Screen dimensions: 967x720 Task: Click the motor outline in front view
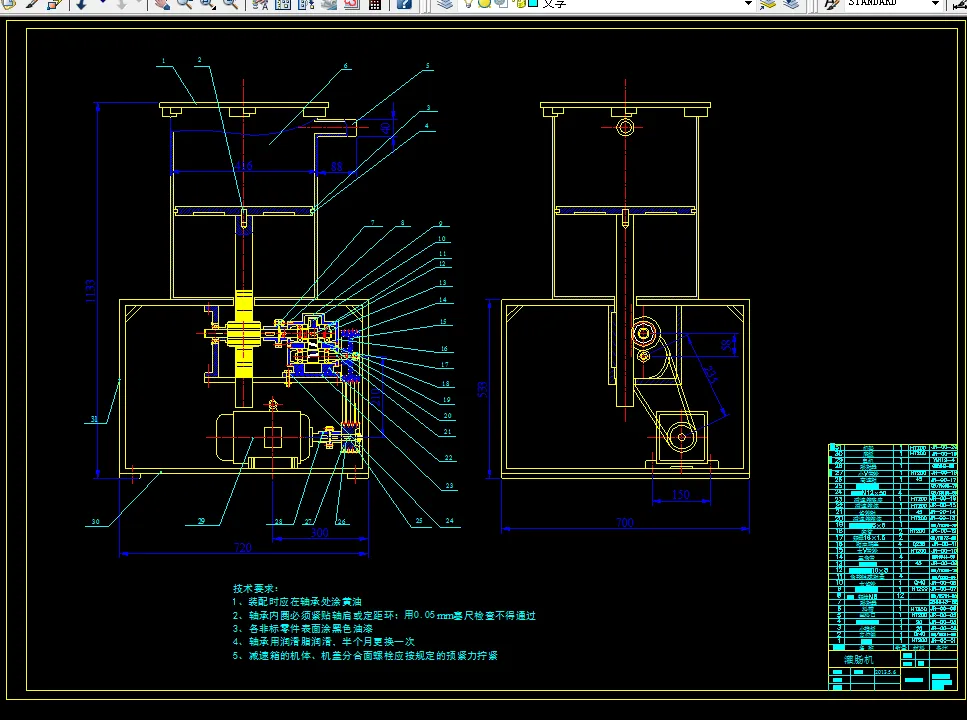click(263, 437)
